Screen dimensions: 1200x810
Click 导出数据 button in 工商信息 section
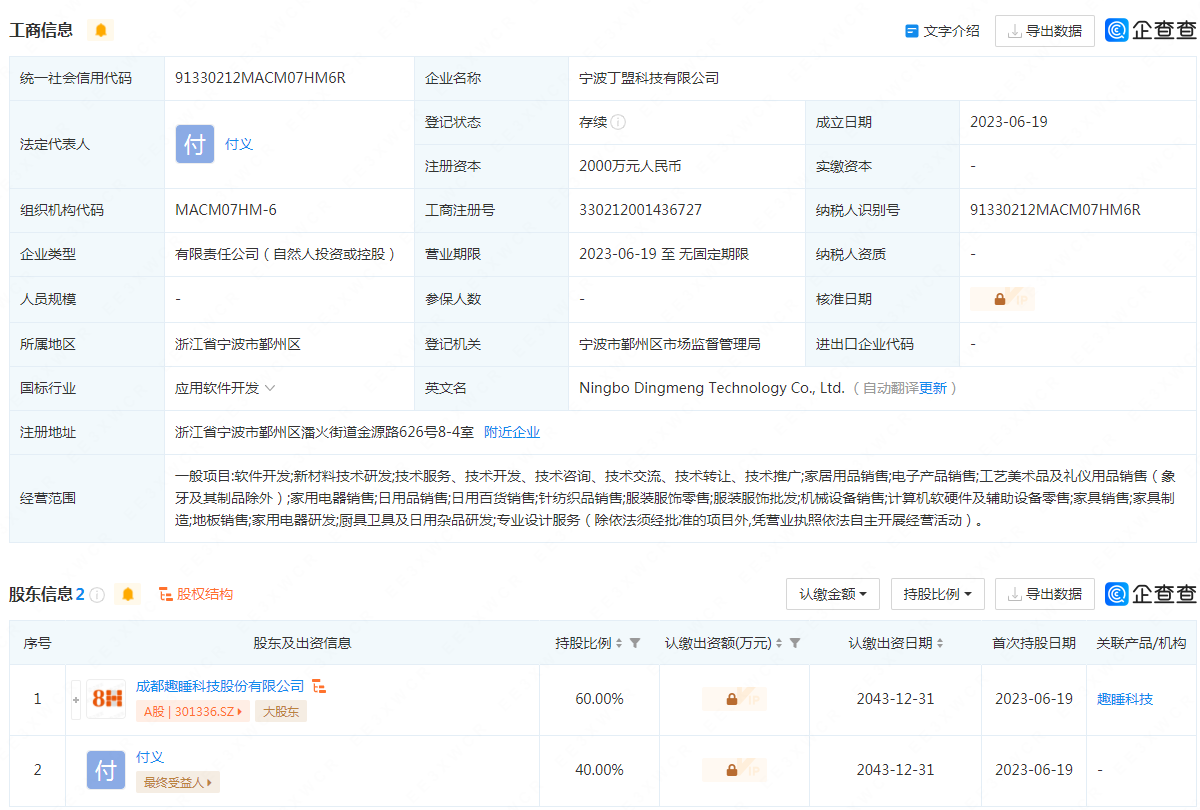(1044, 31)
